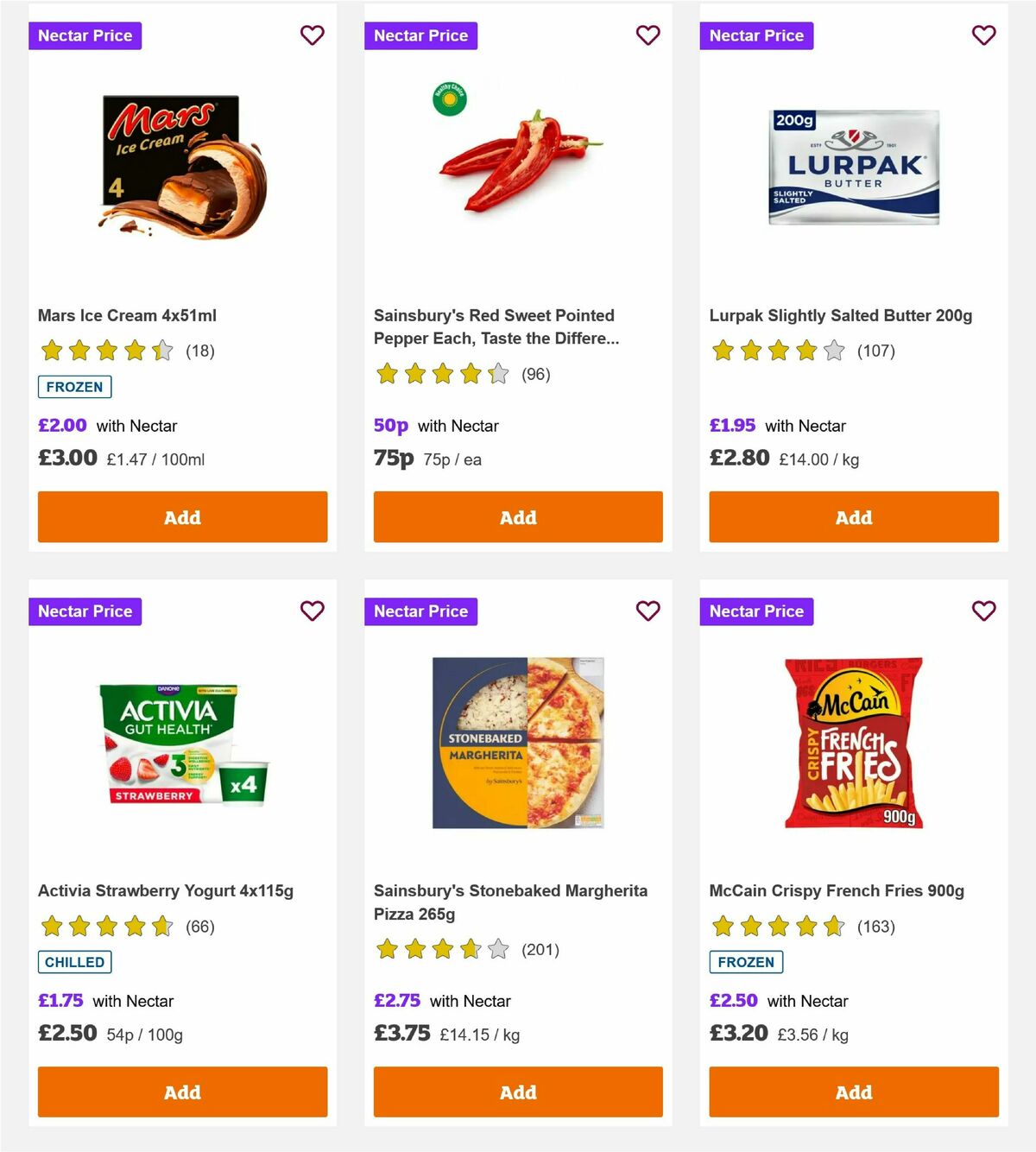Viewport: 1036px width, 1152px height.
Task: Click the Stonebaked Margherita pizza image
Action: 517,743
